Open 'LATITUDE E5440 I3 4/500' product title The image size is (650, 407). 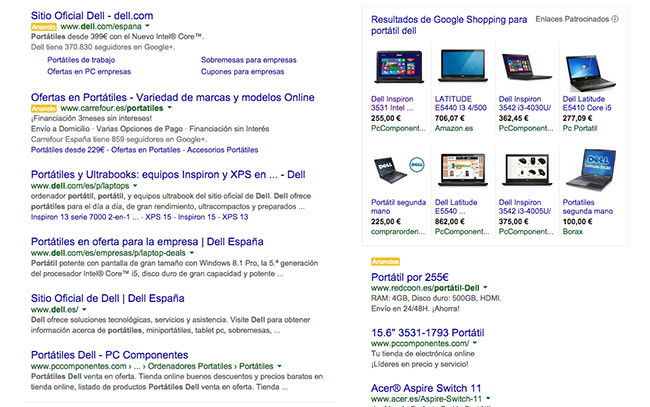pos(461,103)
